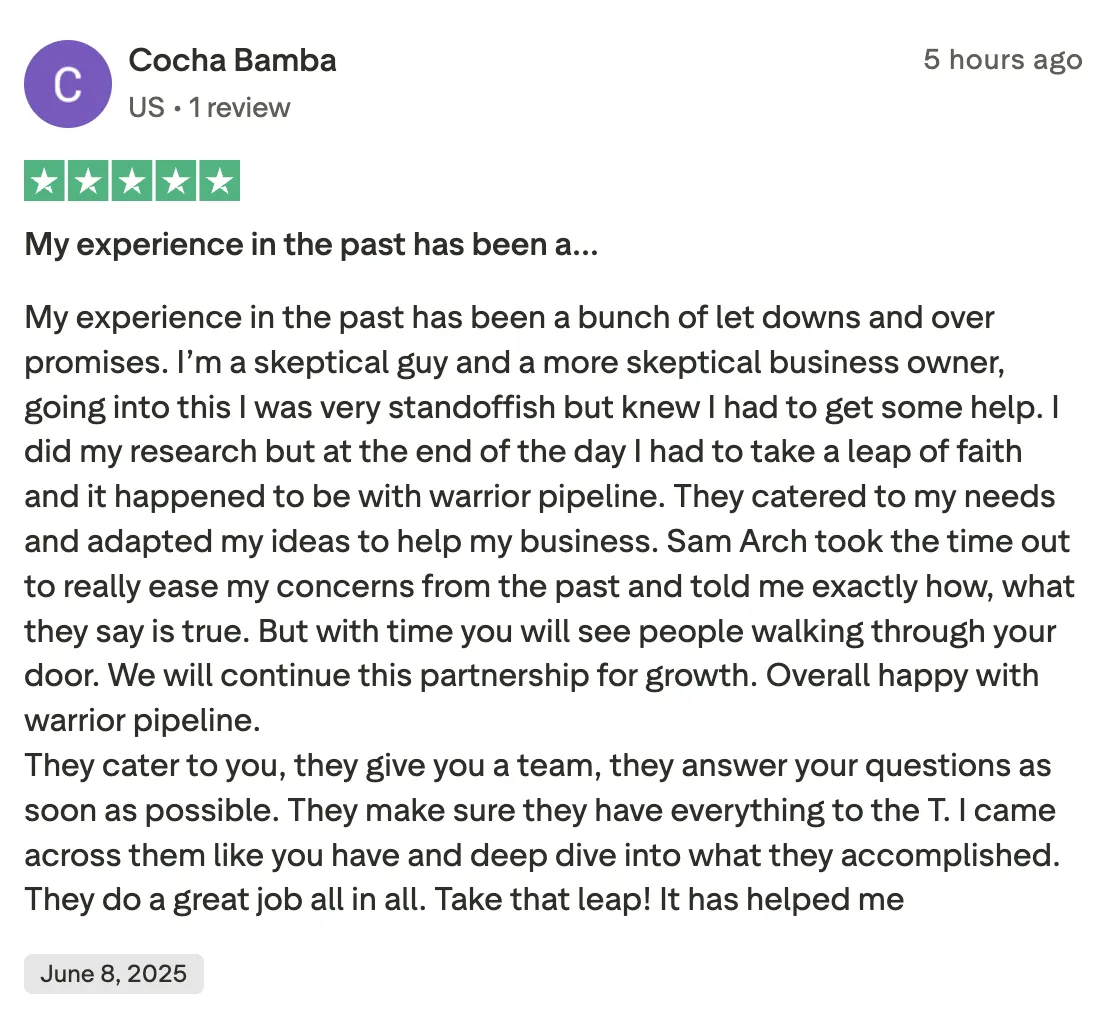This screenshot has width=1114, height=1018.
Task: Click the first green rating star
Action: (x=45, y=180)
